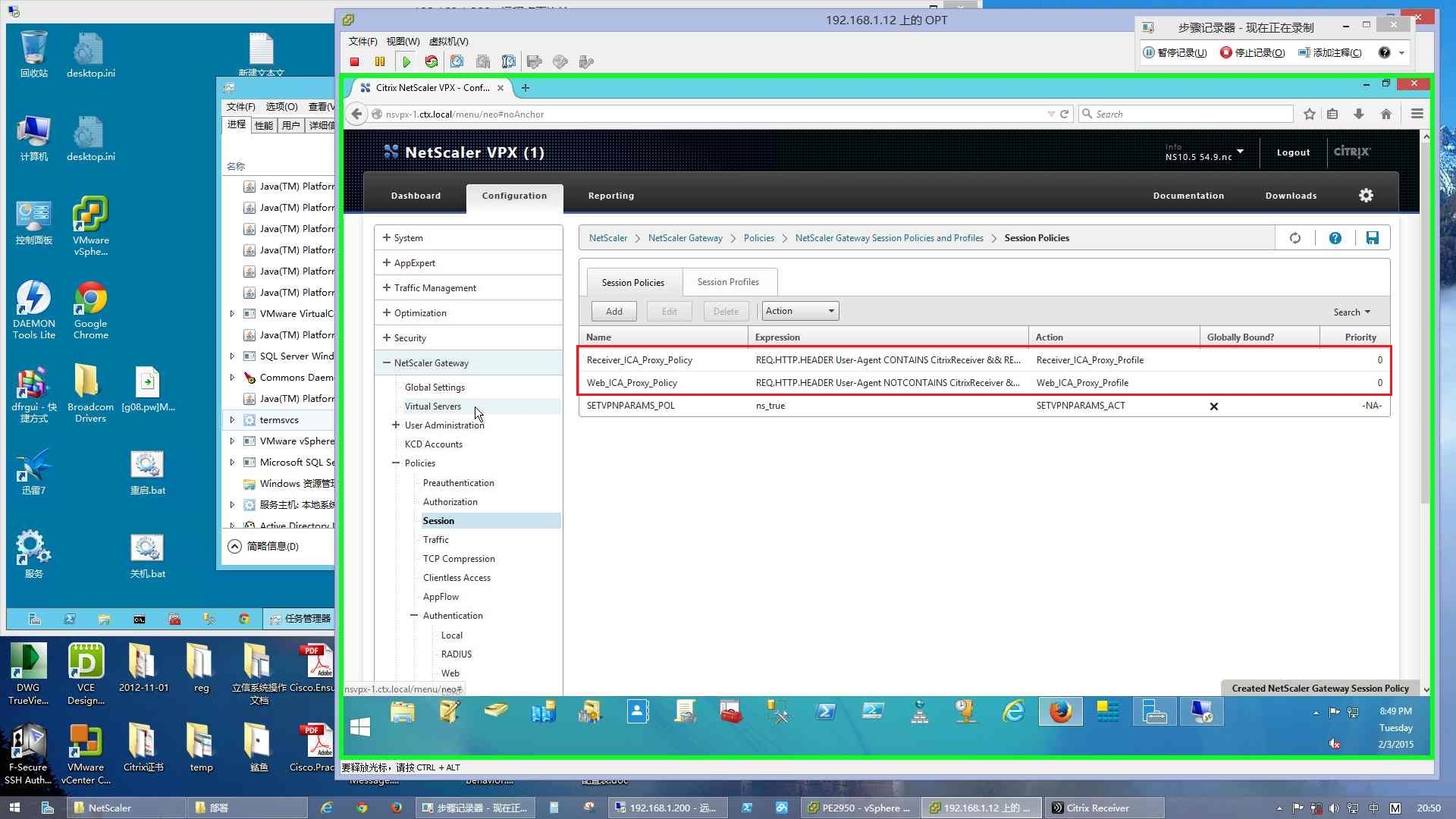Open the Session Profiles tab
1456x819 pixels.
[x=728, y=282]
